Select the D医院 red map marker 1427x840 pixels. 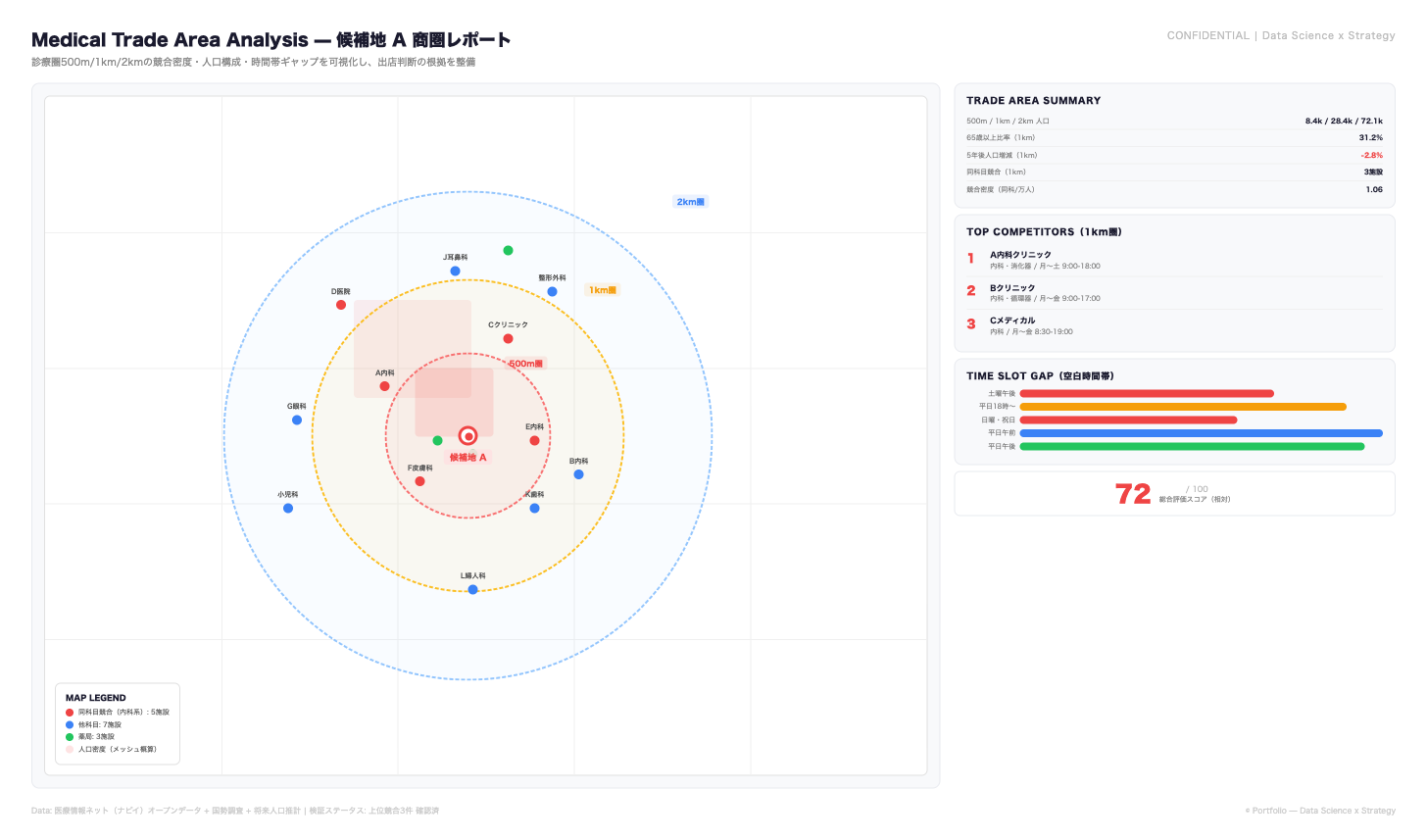pos(341,305)
